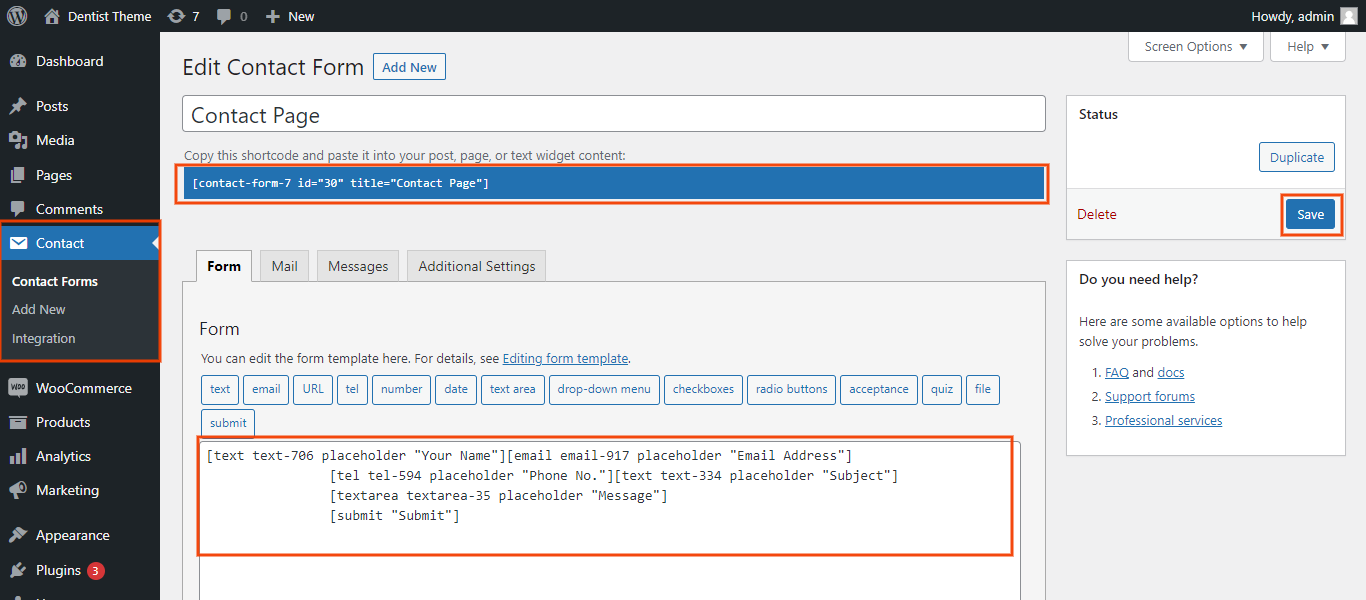The width and height of the screenshot is (1366, 600).
Task: Open the updates icon showing 7
Action: [177, 16]
